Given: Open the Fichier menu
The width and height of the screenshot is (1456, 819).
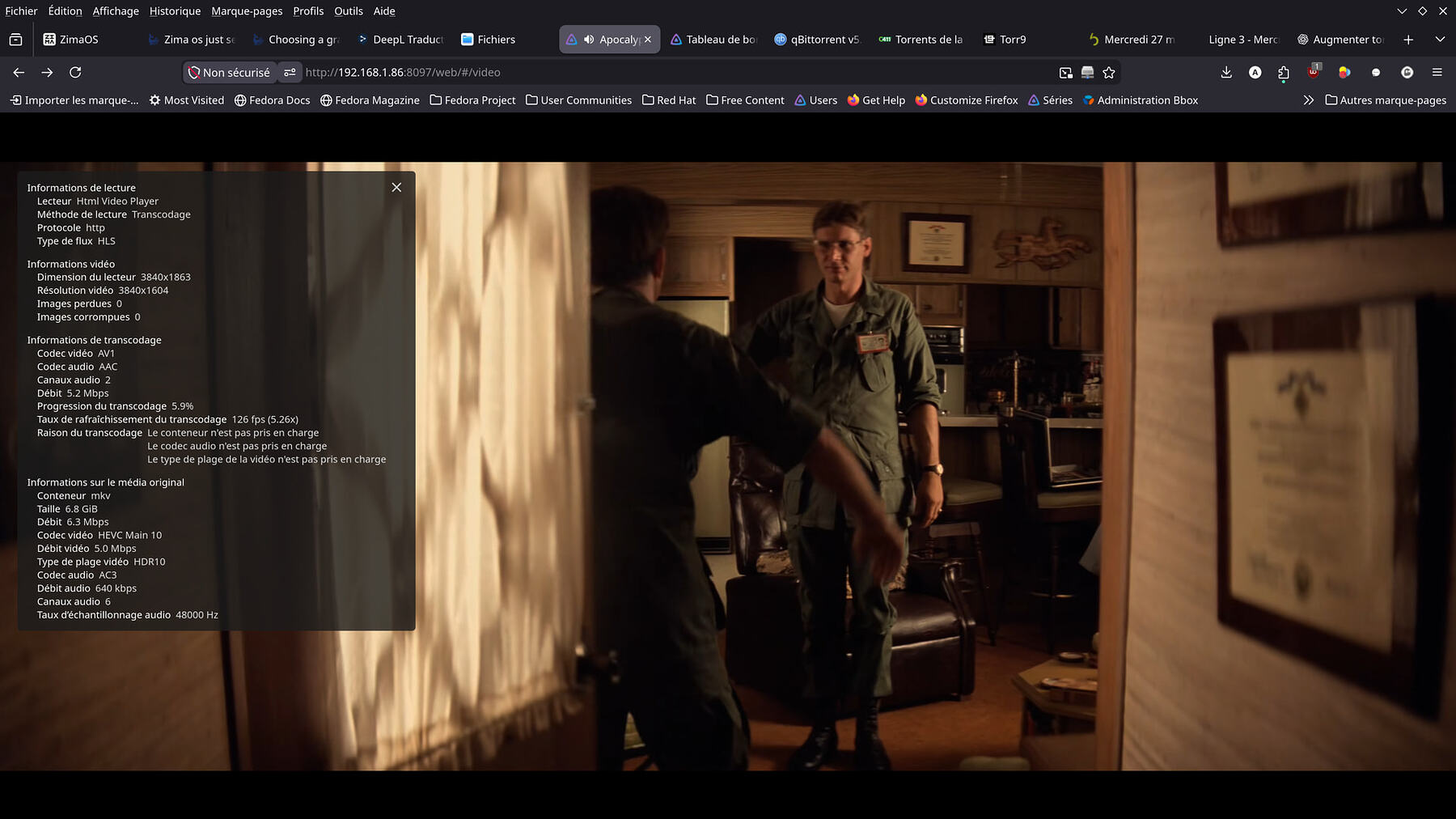Looking at the screenshot, I should click(21, 11).
